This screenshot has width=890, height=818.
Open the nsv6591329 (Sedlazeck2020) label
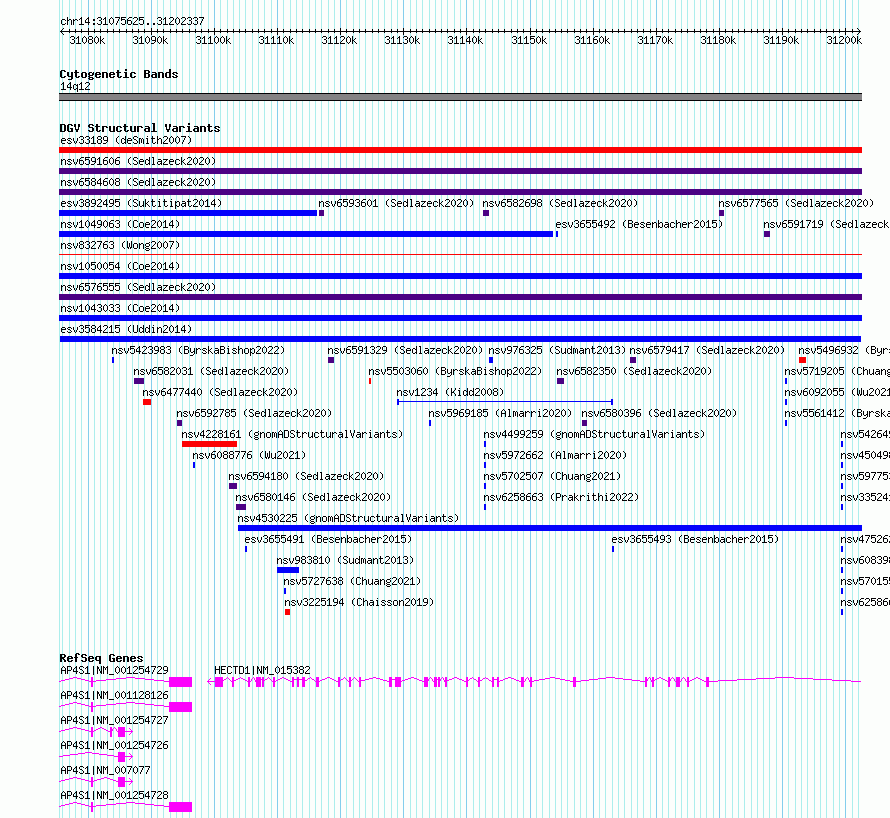[x=405, y=350]
